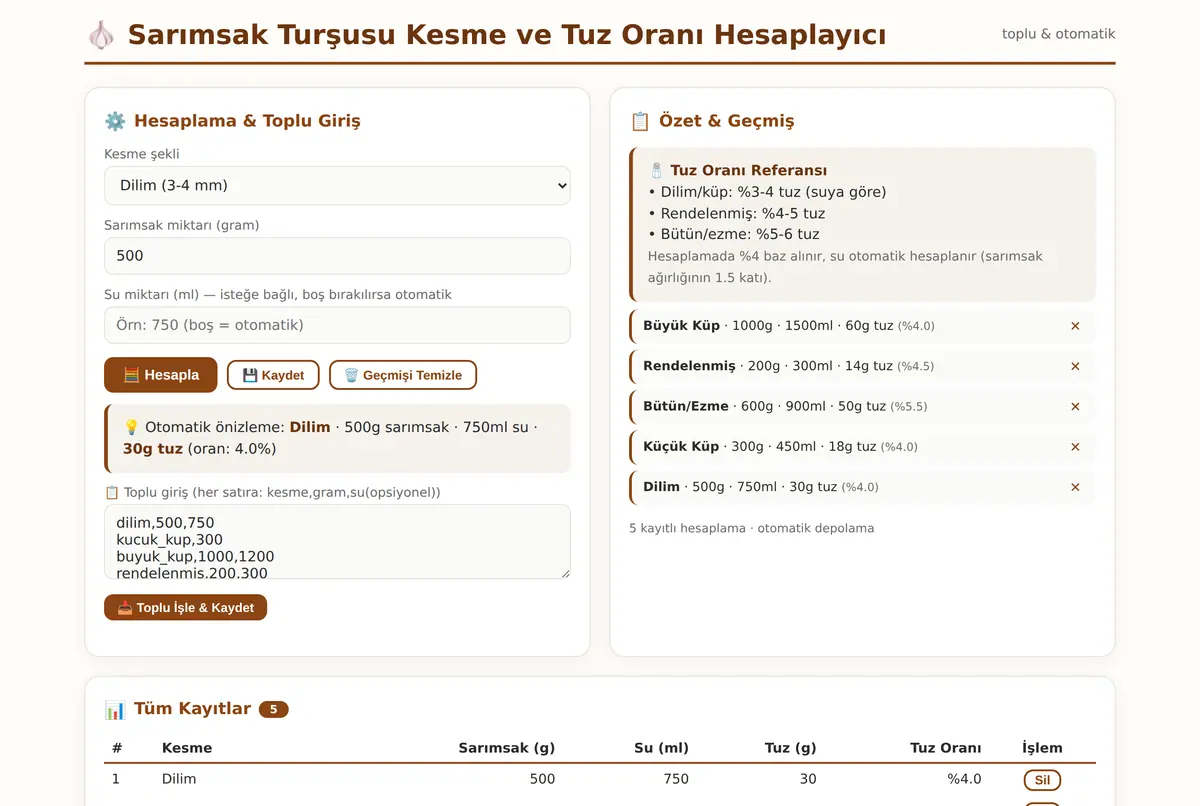This screenshot has width=1200, height=806.
Task: Click the chart icon beside Tüm Kayıtlar
Action: pos(115,710)
